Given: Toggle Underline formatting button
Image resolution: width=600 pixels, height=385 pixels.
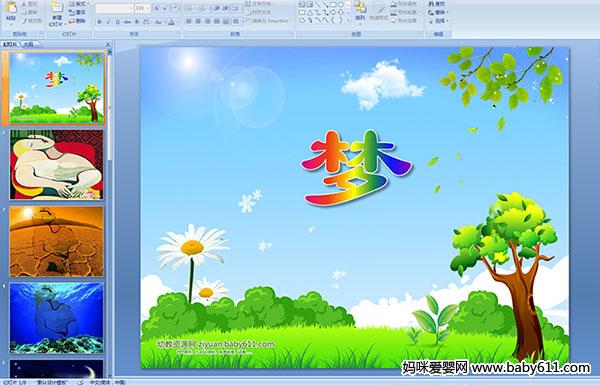Looking at the screenshot, I should tap(117, 22).
